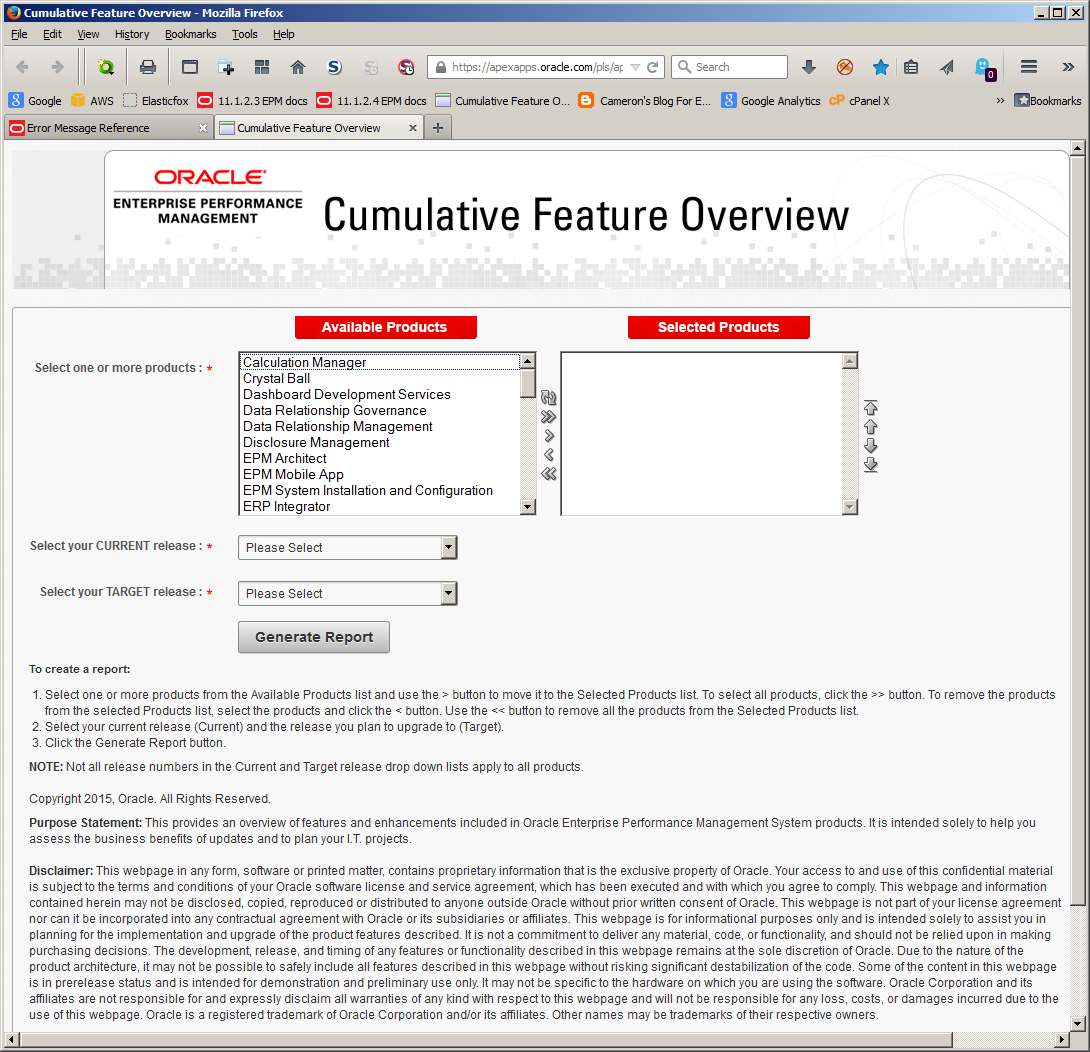The height and width of the screenshot is (1052, 1090).
Task: Move all products with >> icon
Action: point(548,417)
